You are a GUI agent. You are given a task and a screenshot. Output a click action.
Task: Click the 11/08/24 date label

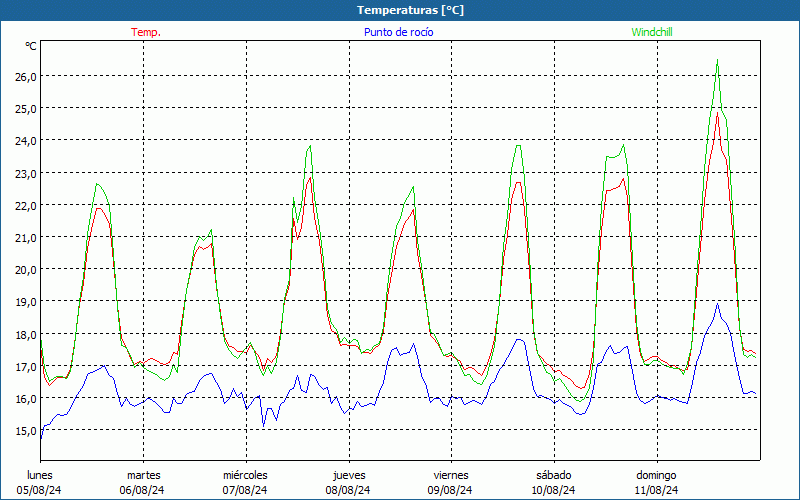[x=656, y=490]
